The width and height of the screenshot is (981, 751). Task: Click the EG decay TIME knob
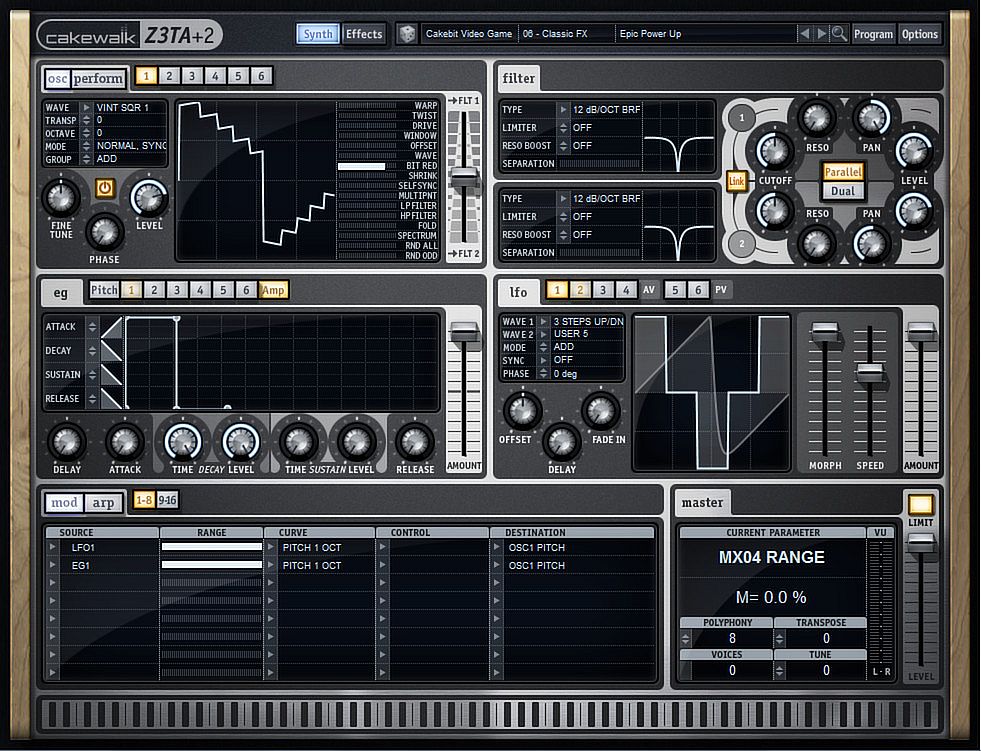click(183, 442)
